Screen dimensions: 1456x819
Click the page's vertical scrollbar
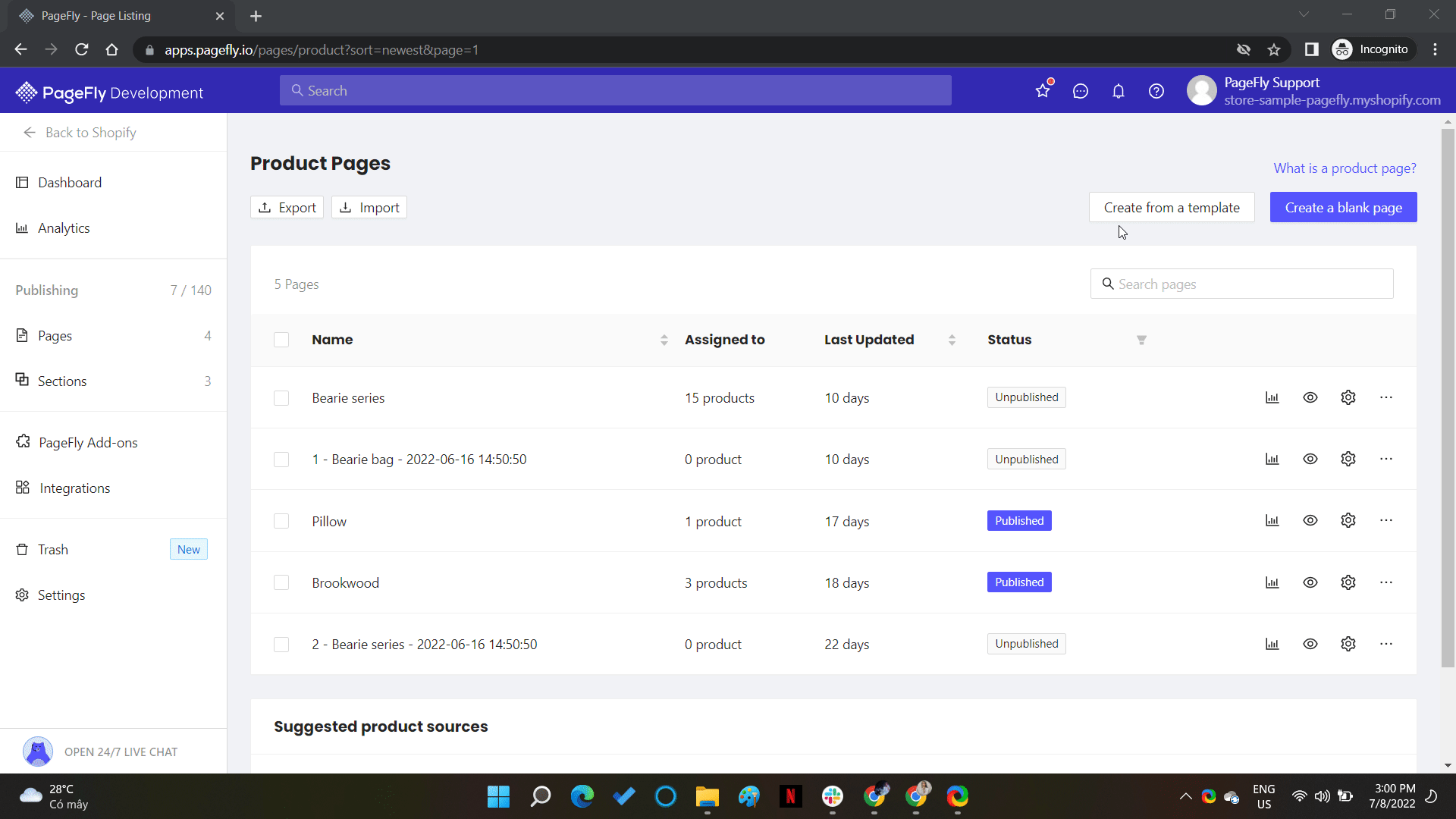coord(1448,398)
